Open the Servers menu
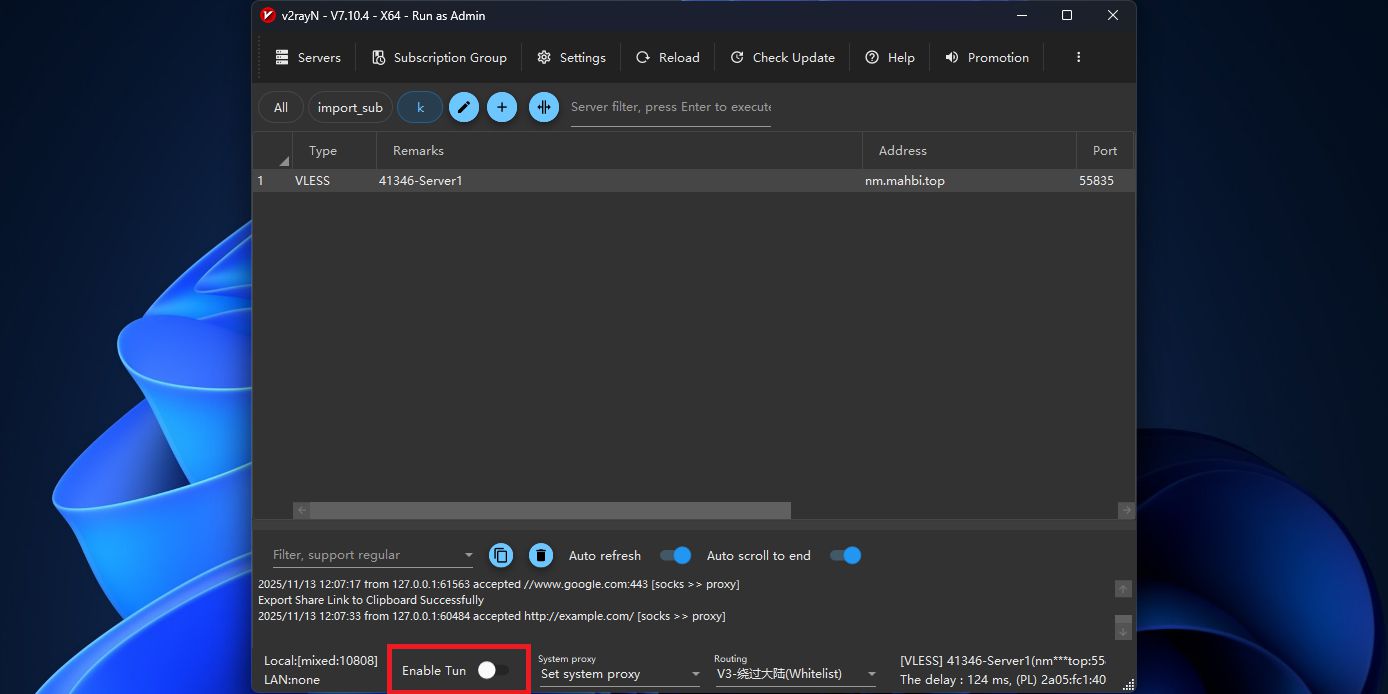This screenshot has height=694, width=1388. [308, 58]
